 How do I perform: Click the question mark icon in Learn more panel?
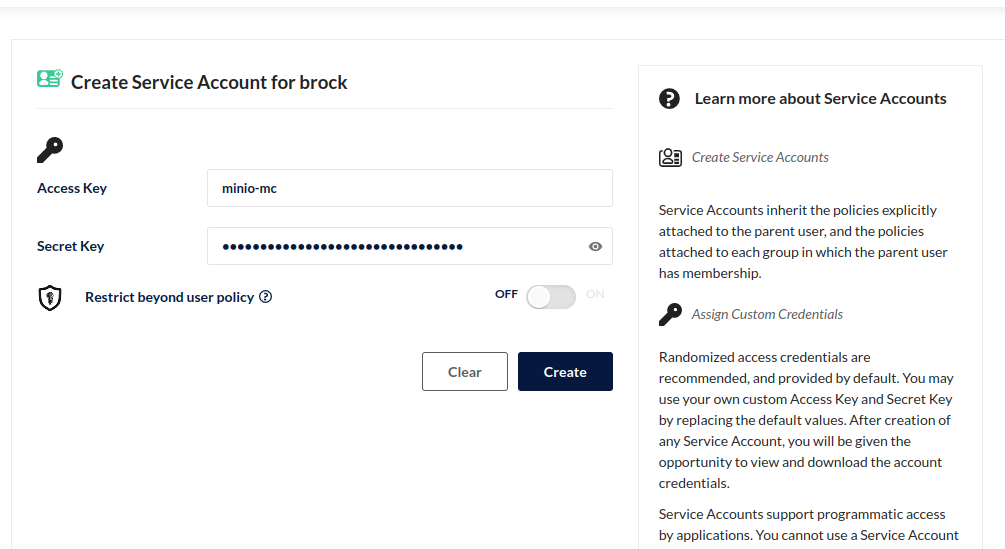[x=669, y=99]
